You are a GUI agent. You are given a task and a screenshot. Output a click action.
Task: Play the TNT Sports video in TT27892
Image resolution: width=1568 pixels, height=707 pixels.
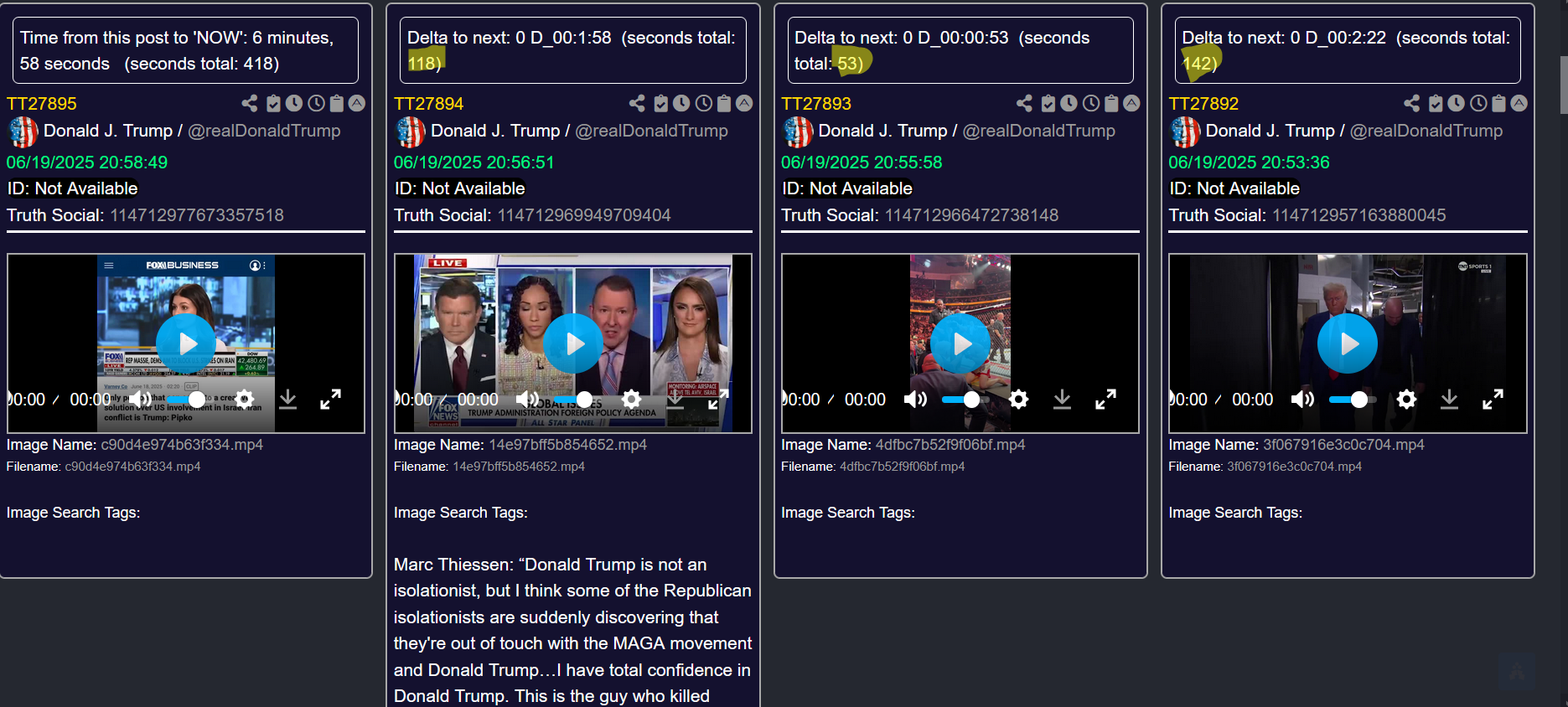click(x=1348, y=343)
